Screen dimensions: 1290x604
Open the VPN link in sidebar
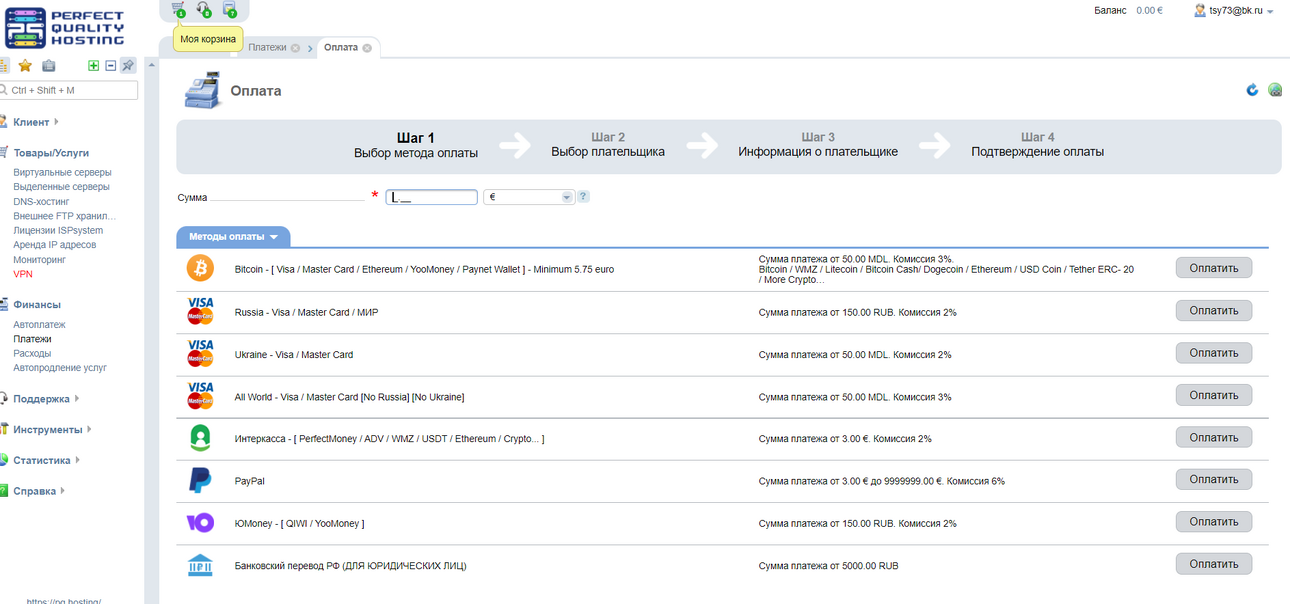tap(23, 274)
